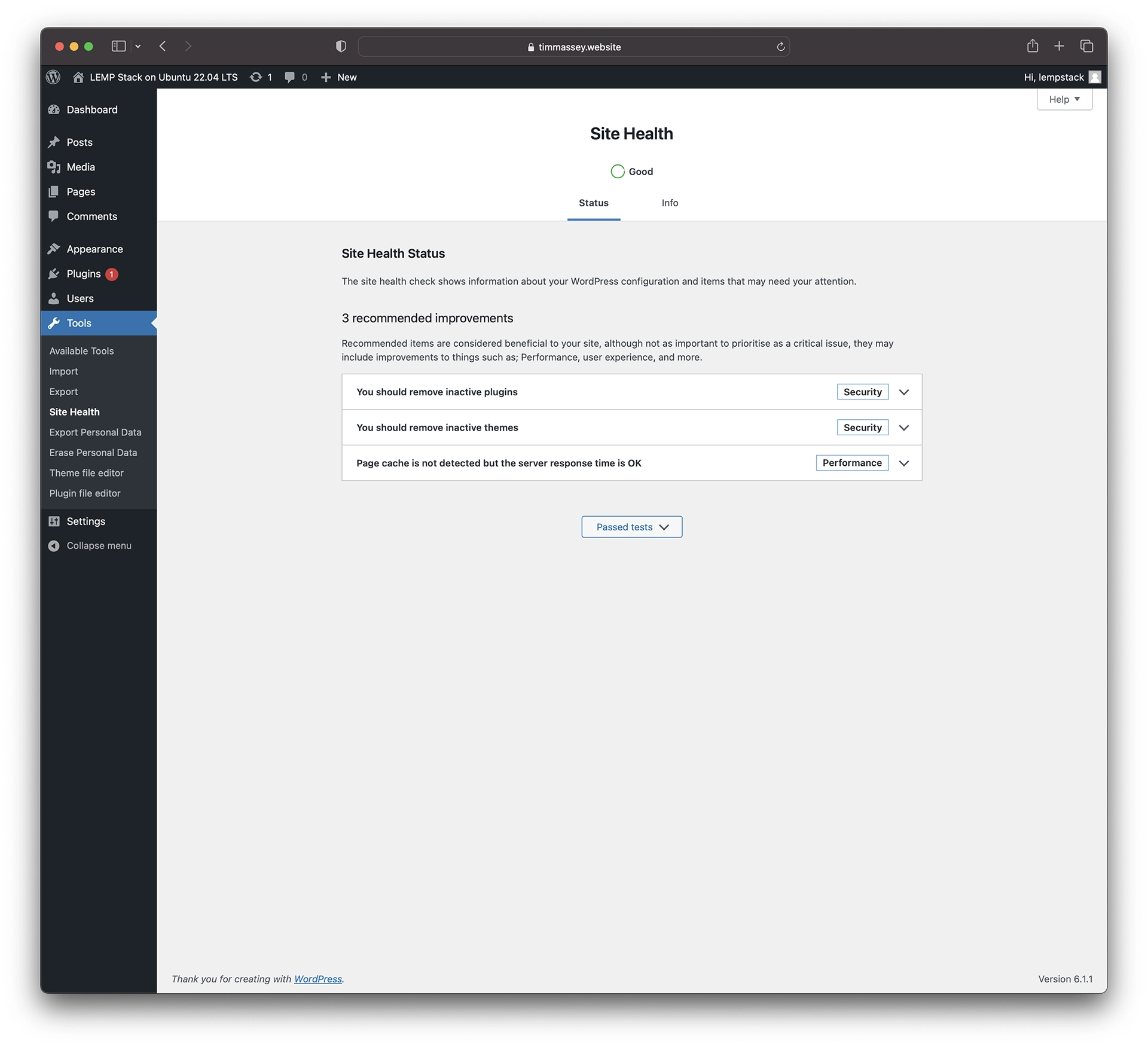
Task: Open the Import submenu item
Action: point(63,371)
